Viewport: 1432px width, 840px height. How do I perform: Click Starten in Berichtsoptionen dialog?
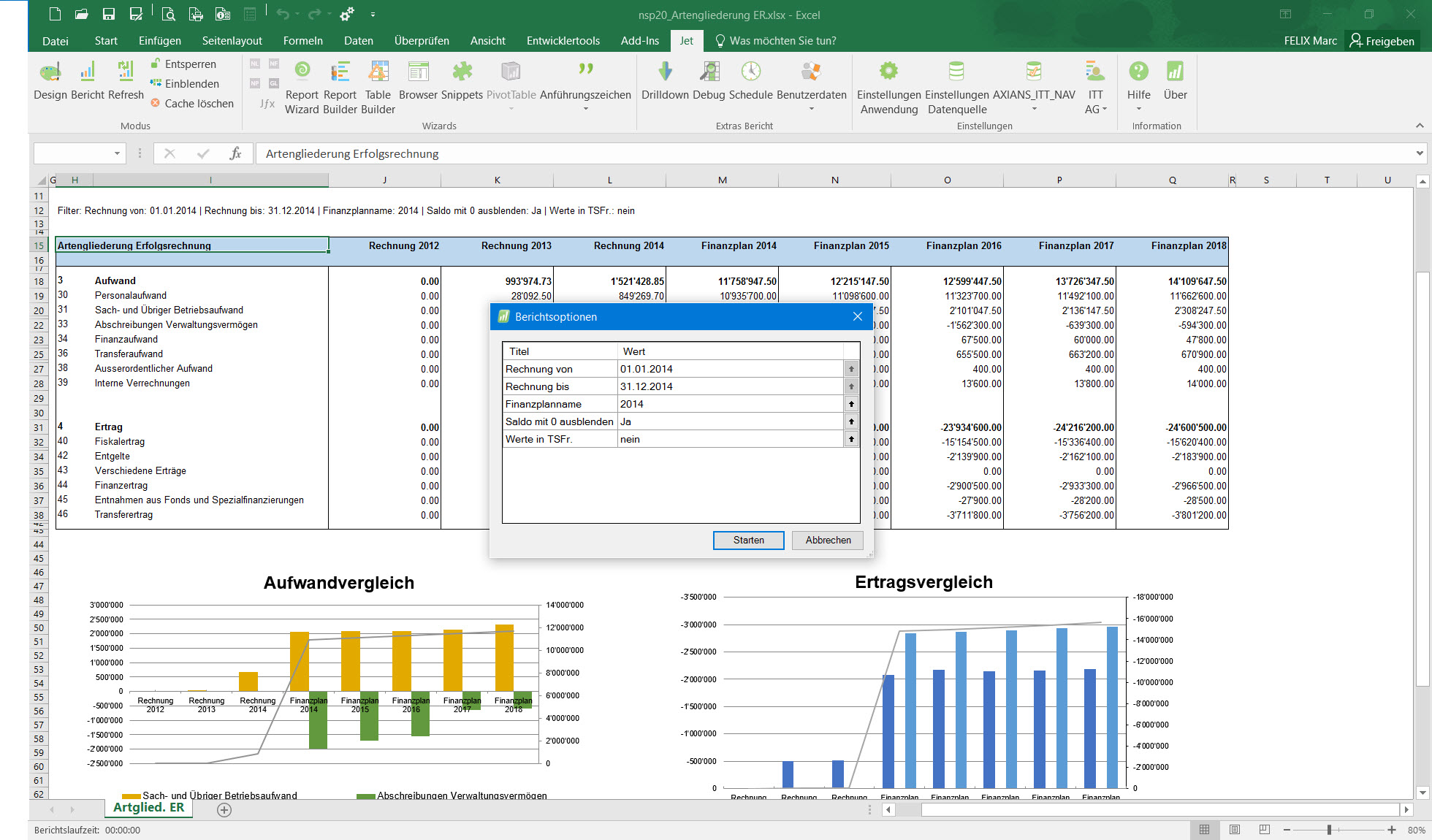point(749,540)
